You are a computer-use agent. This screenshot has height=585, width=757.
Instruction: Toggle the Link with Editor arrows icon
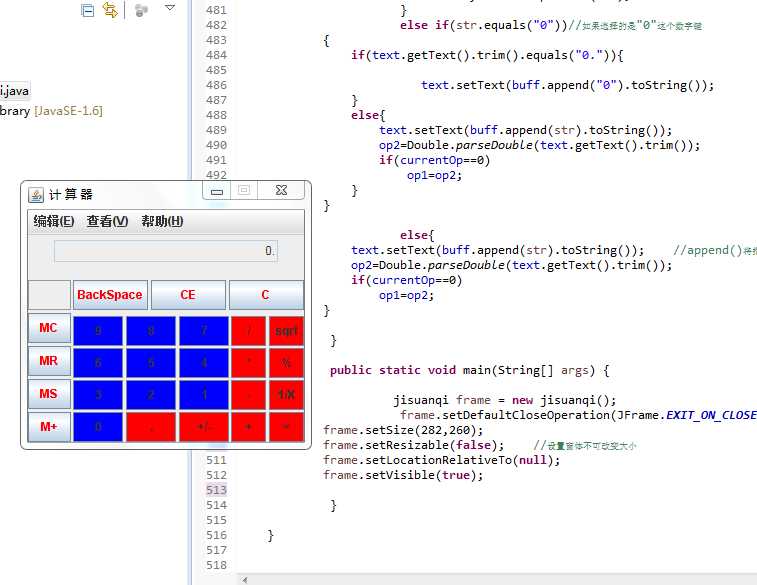click(x=110, y=10)
